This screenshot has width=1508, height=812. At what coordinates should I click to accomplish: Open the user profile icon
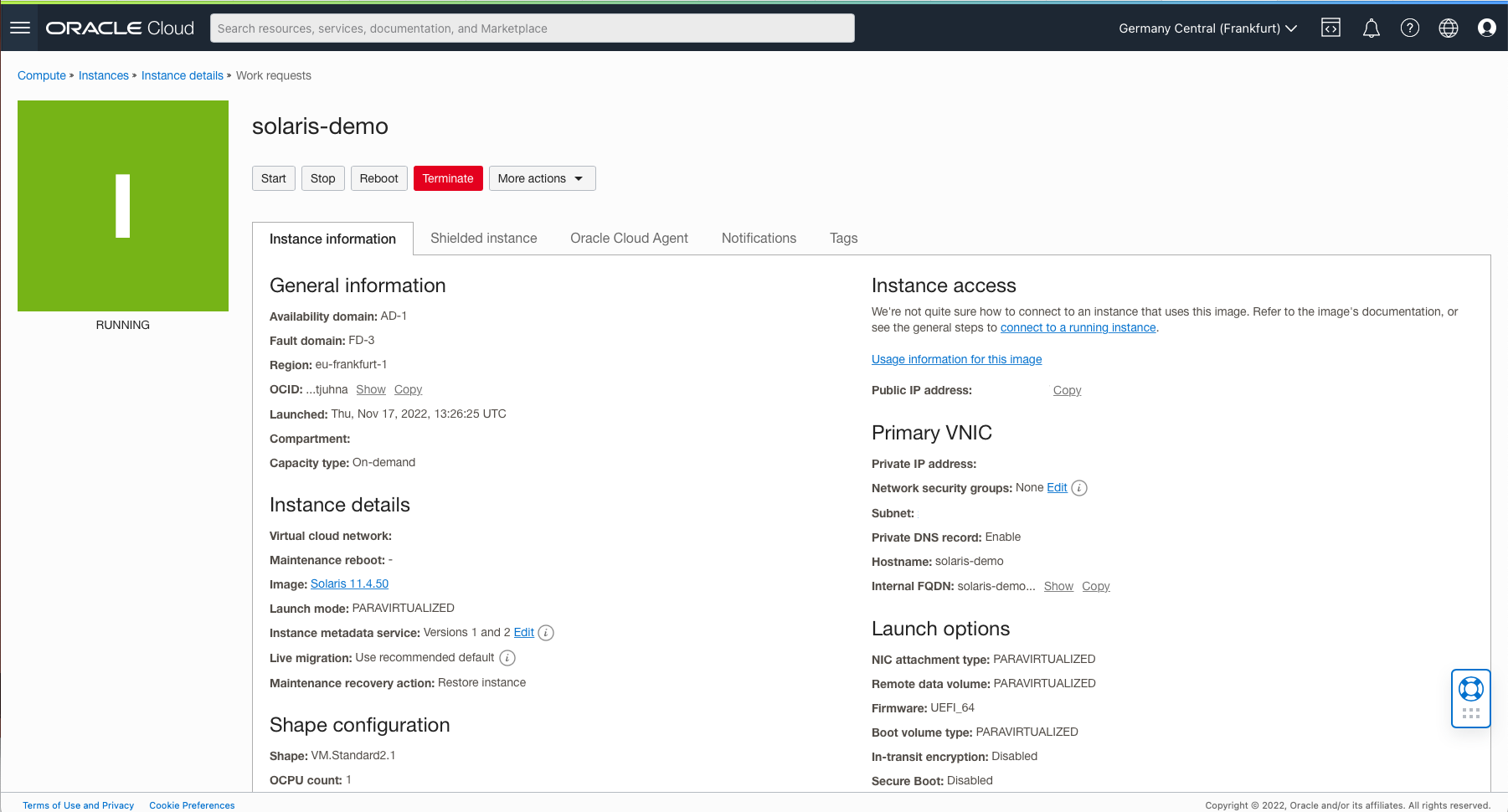point(1487,28)
